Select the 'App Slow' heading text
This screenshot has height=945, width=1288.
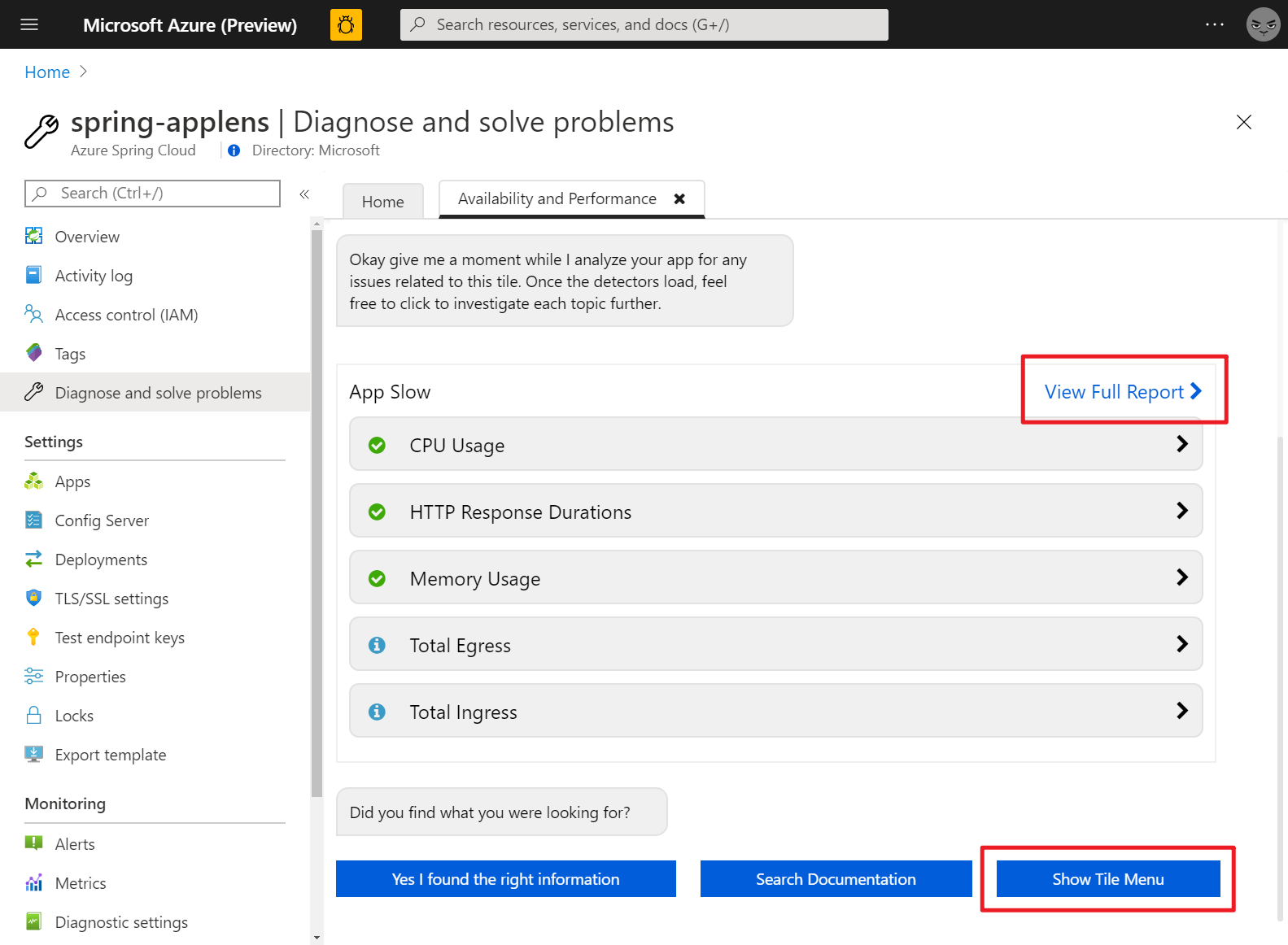tap(390, 392)
